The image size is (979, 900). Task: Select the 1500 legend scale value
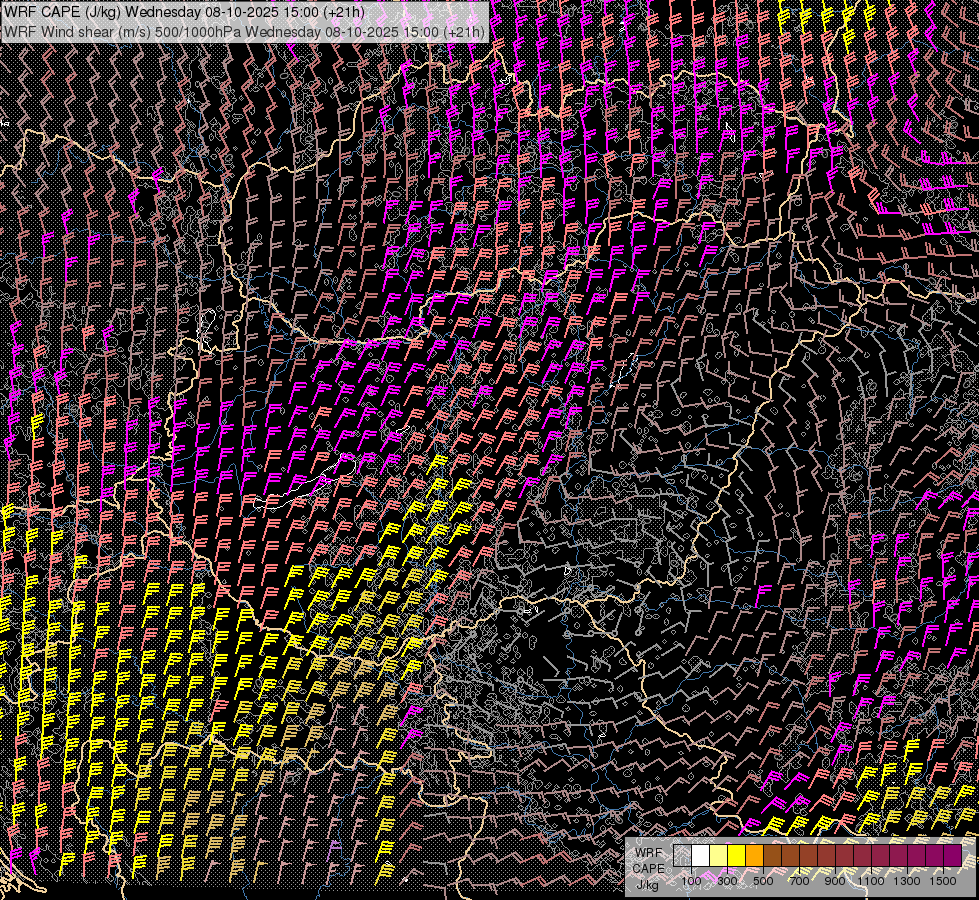[943, 881]
